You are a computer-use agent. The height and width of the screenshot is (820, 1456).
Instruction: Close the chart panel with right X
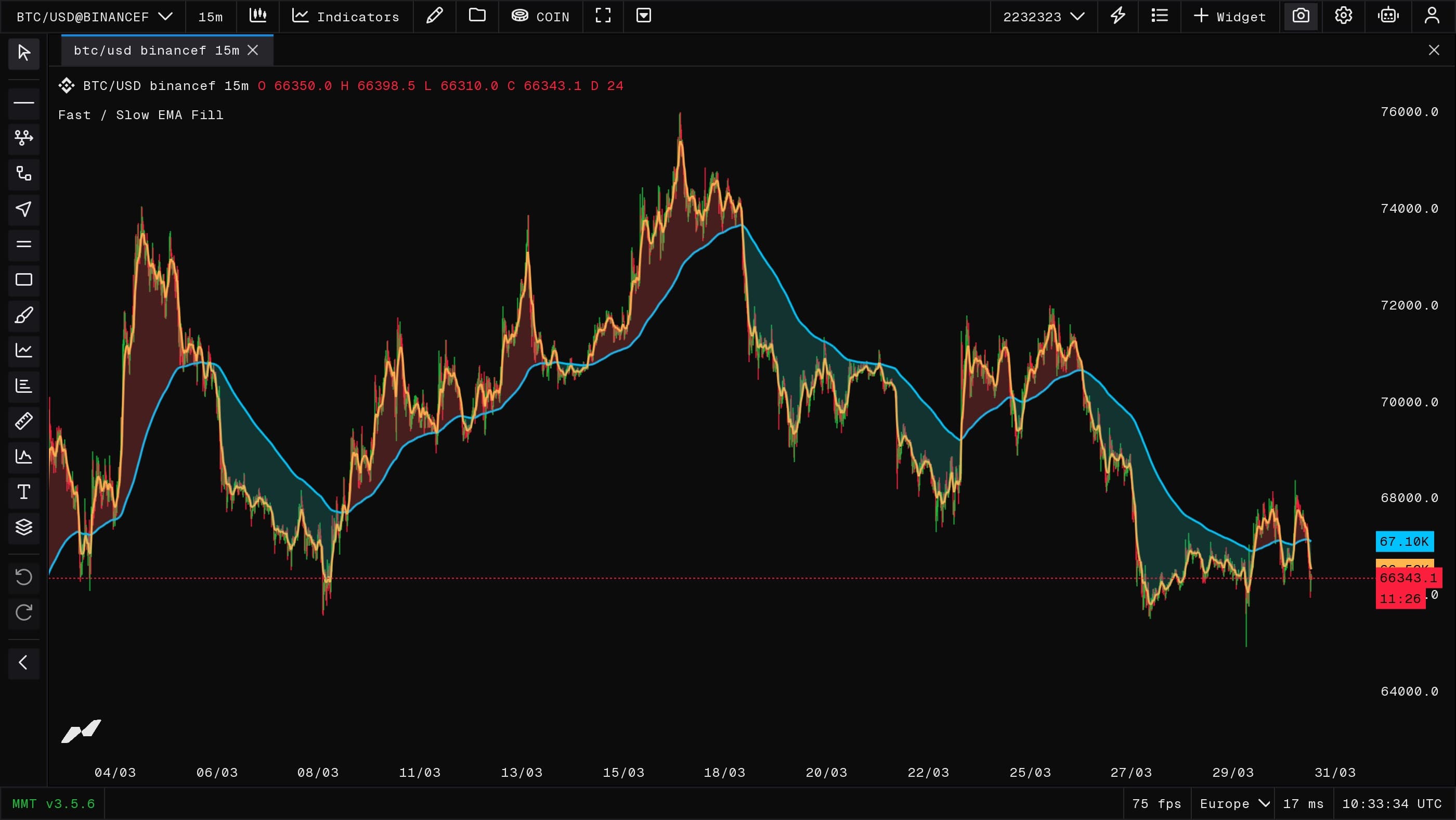(x=1434, y=50)
